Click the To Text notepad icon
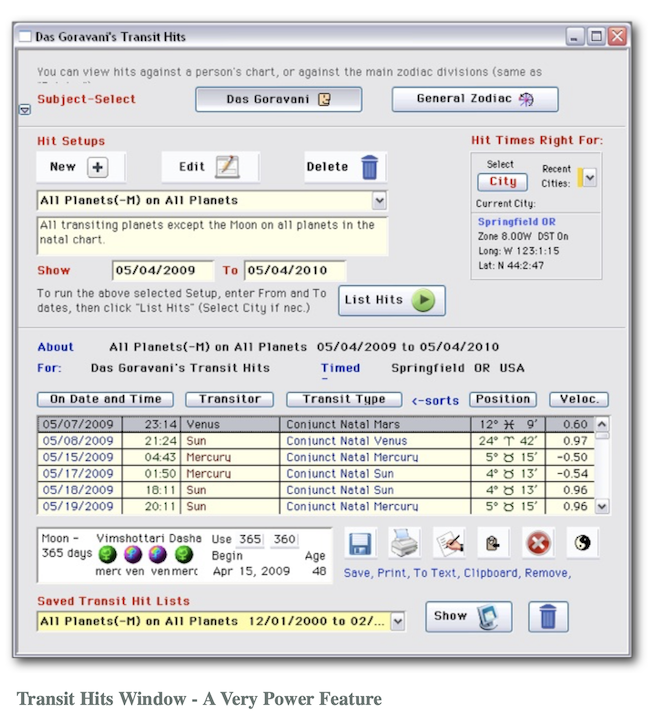 [449, 544]
